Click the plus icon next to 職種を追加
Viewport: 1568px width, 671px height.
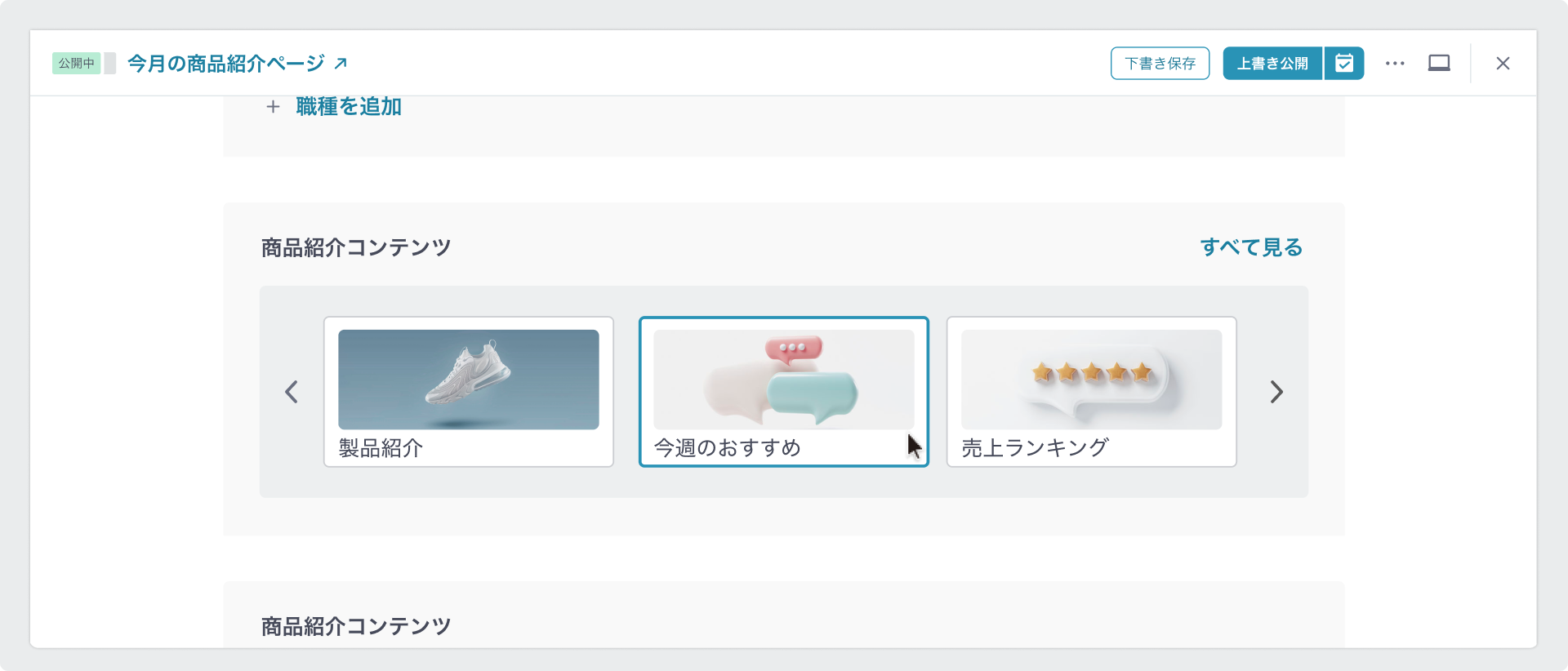[273, 106]
